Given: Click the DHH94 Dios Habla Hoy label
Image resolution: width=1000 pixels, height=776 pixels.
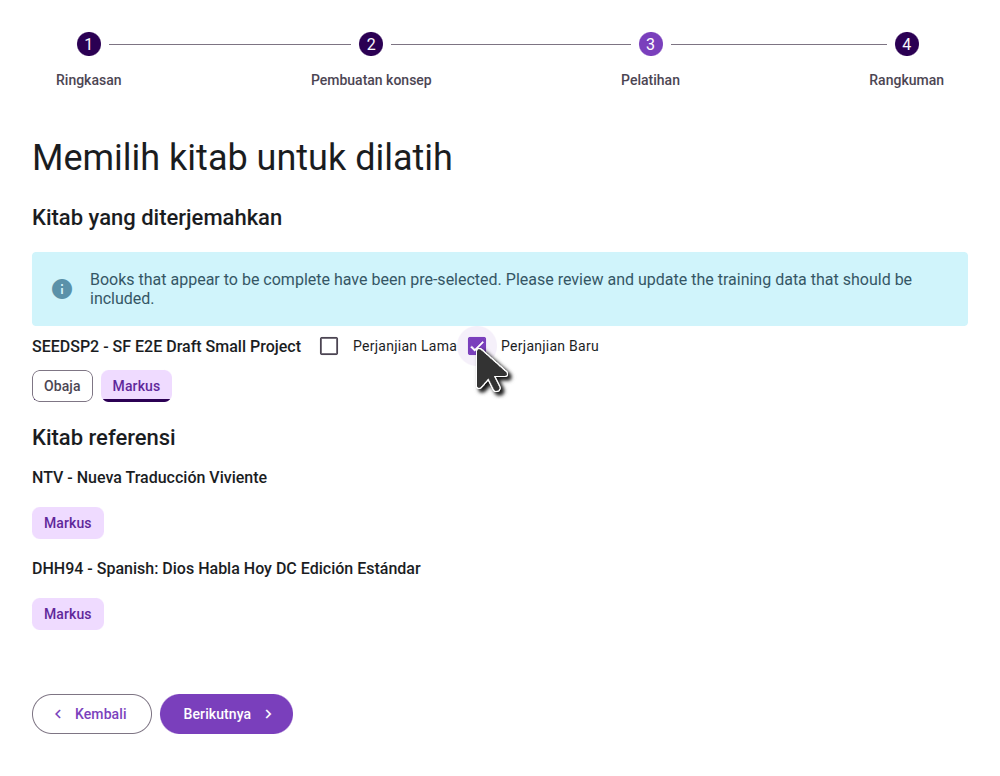Looking at the screenshot, I should coord(226,568).
